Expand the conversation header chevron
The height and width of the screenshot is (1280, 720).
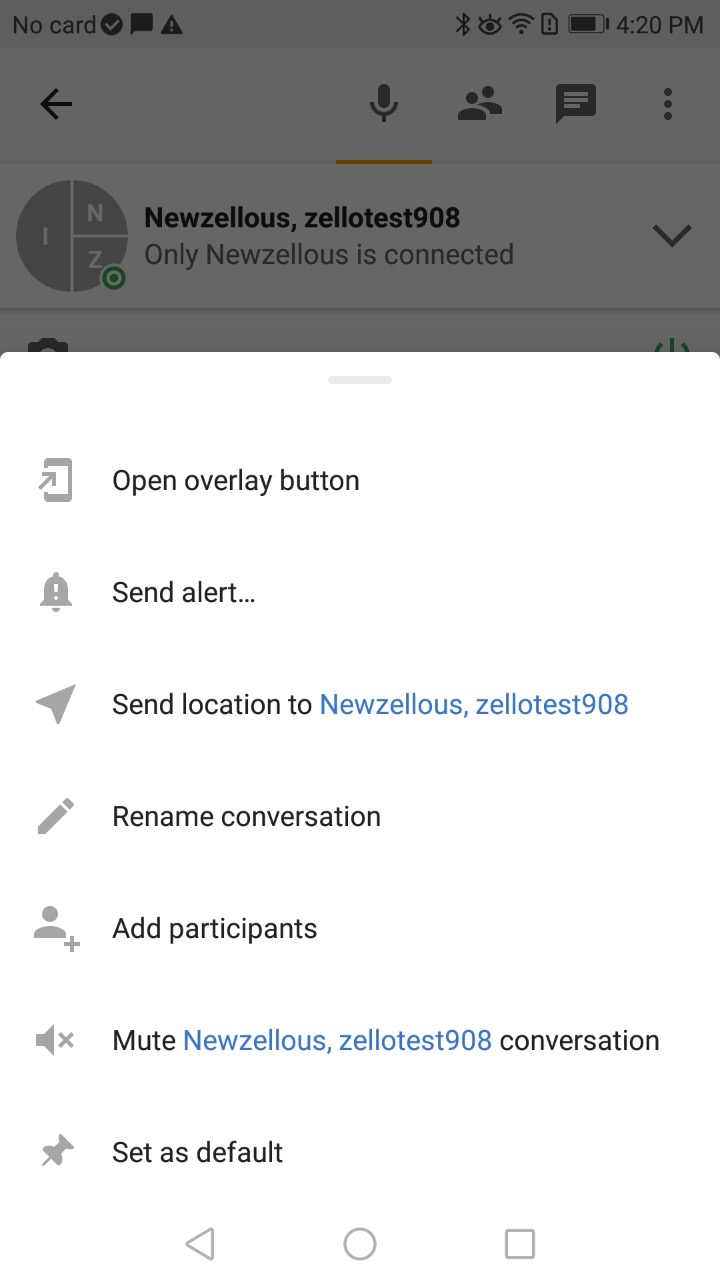(672, 236)
